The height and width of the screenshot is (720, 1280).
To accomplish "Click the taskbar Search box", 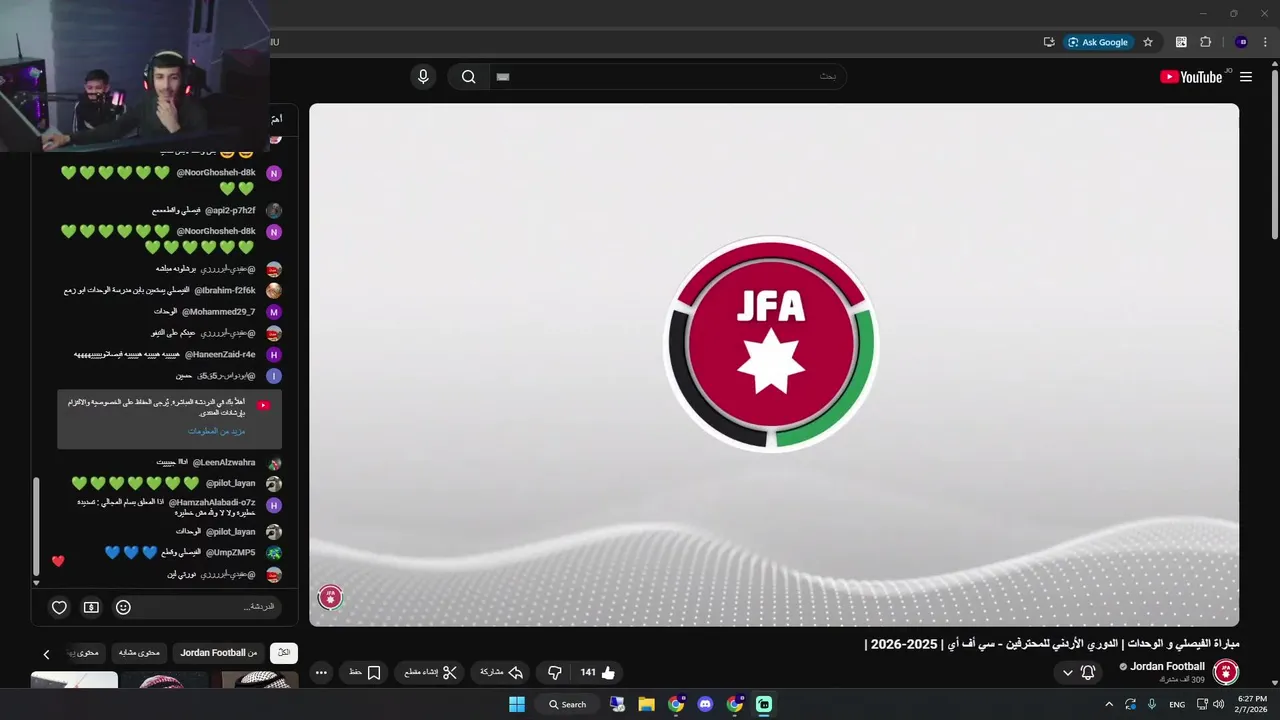I will [567, 704].
